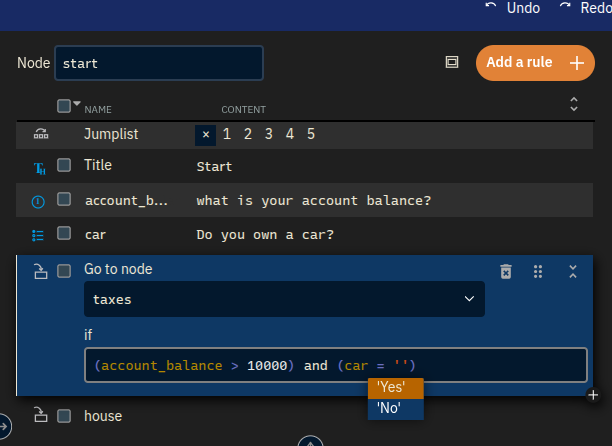Focus the Node name input field
The width and height of the screenshot is (612, 446).
tap(159, 63)
